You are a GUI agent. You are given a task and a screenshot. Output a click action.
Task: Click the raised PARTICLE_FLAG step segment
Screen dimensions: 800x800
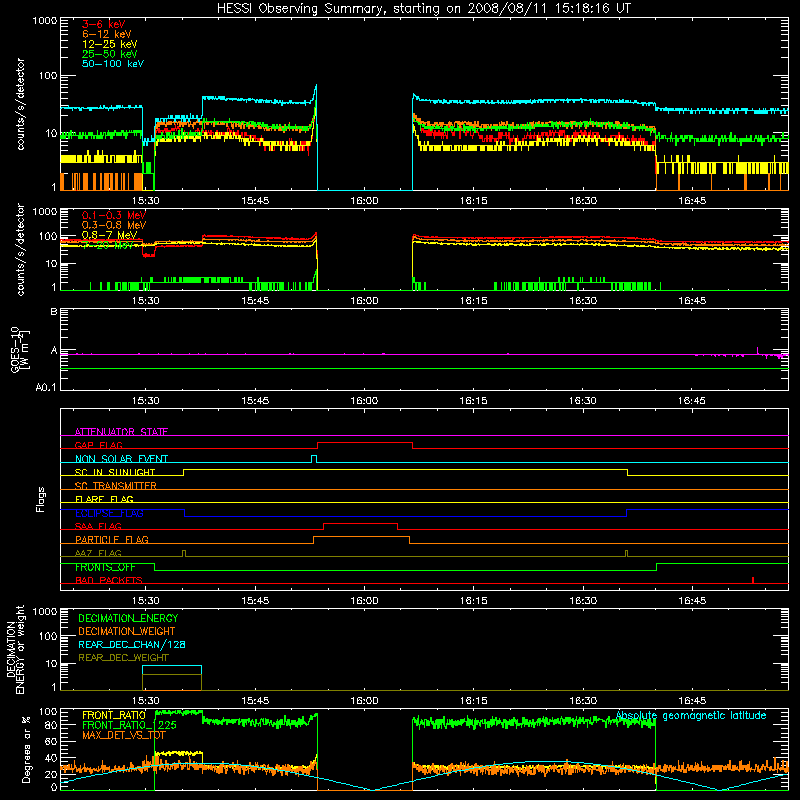pyautogui.click(x=361, y=537)
